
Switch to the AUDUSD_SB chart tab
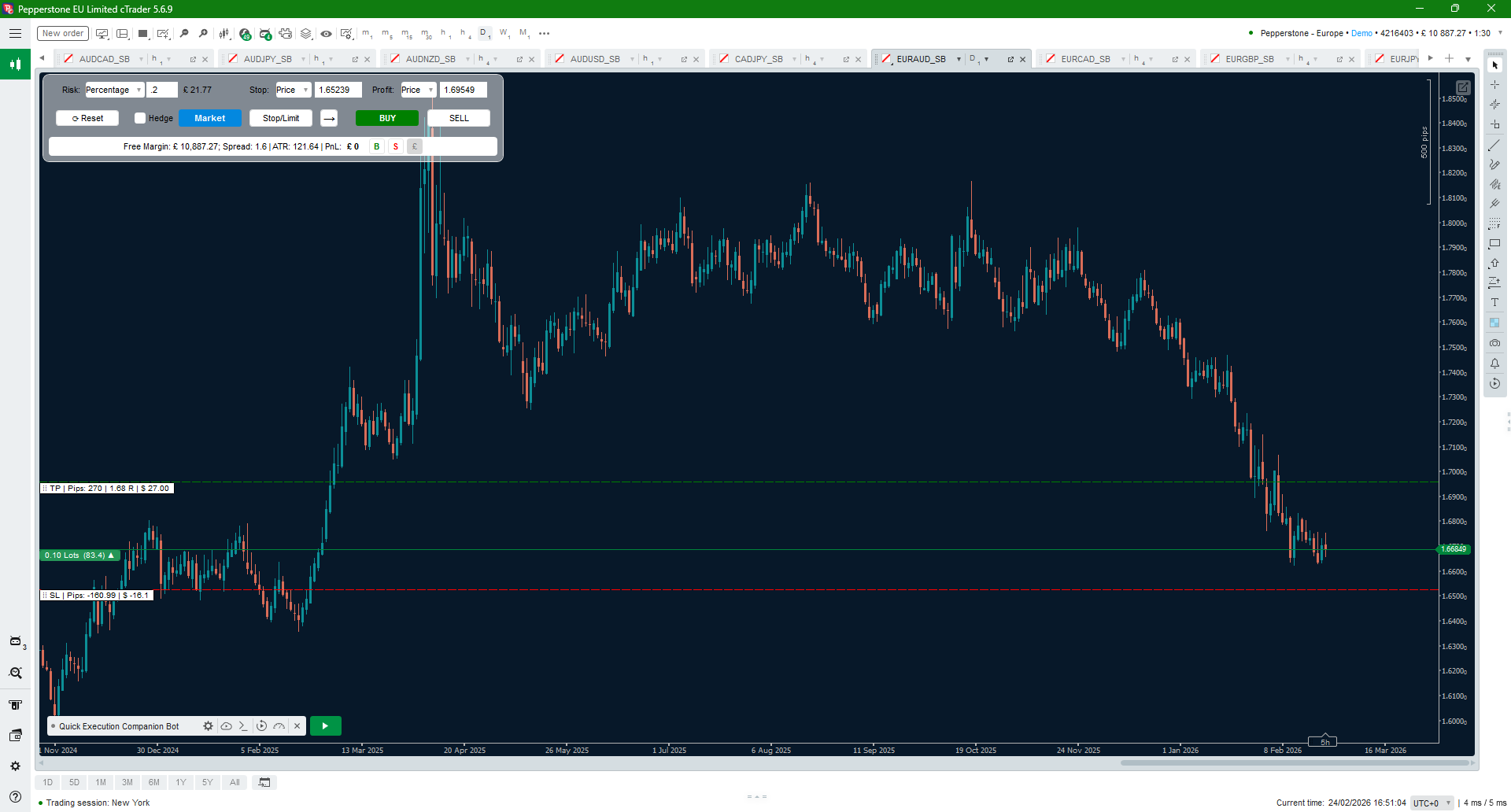[x=594, y=59]
